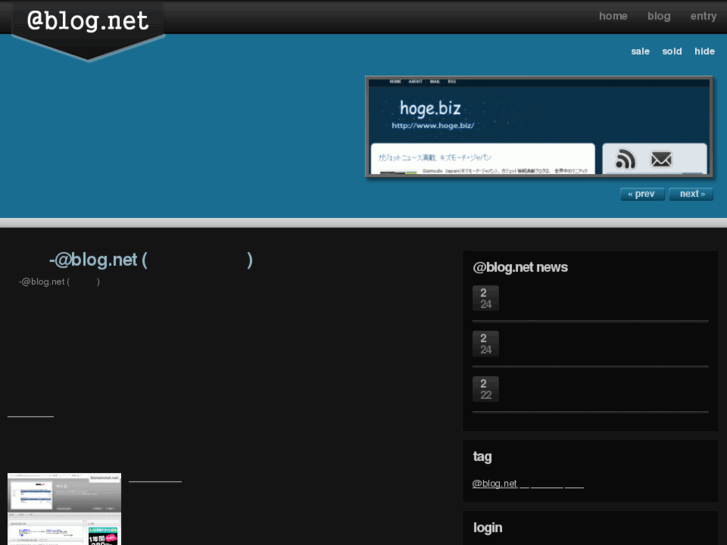The height and width of the screenshot is (545, 727).
Task: Click the @blog.net tag link
Action: pyautogui.click(x=494, y=483)
